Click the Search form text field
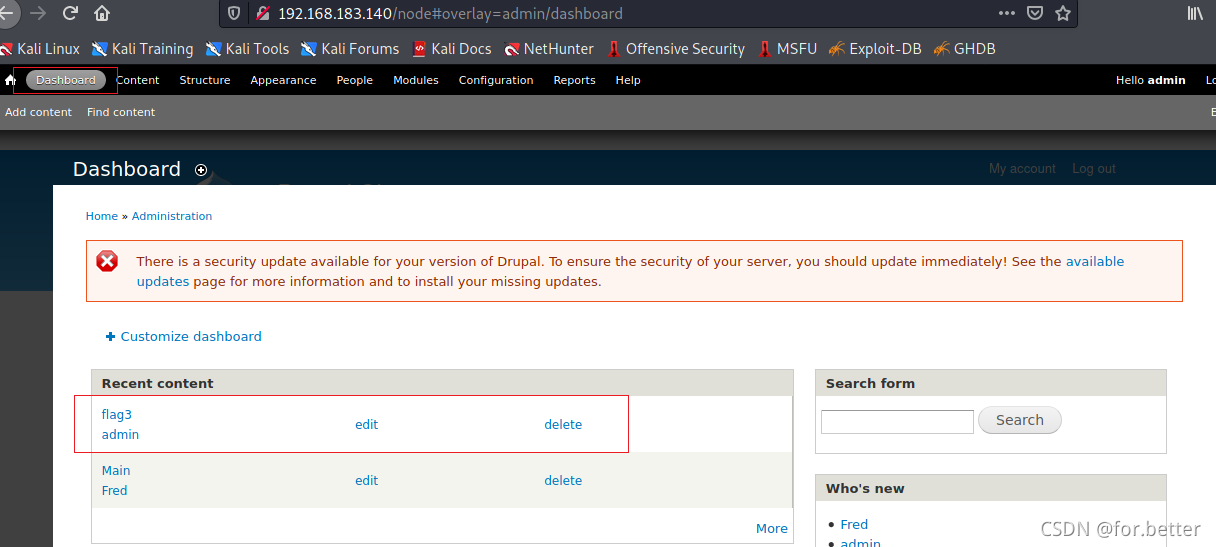Image resolution: width=1216 pixels, height=547 pixels. pos(897,422)
